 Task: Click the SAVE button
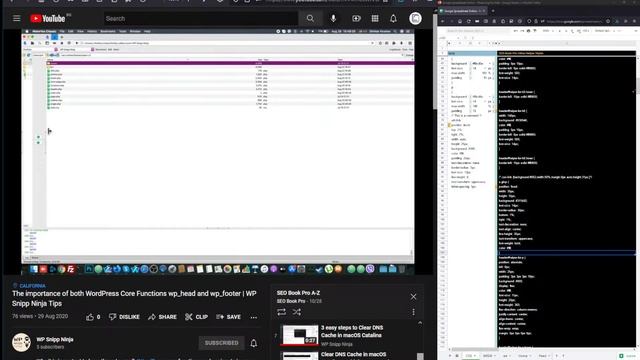point(229,317)
